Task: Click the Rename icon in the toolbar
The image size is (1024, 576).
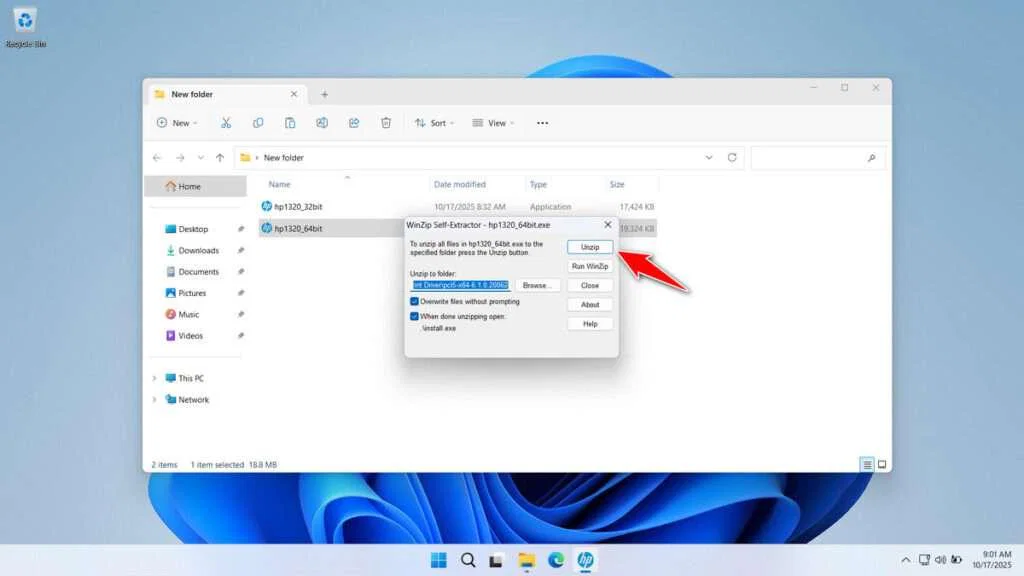Action: (322, 122)
